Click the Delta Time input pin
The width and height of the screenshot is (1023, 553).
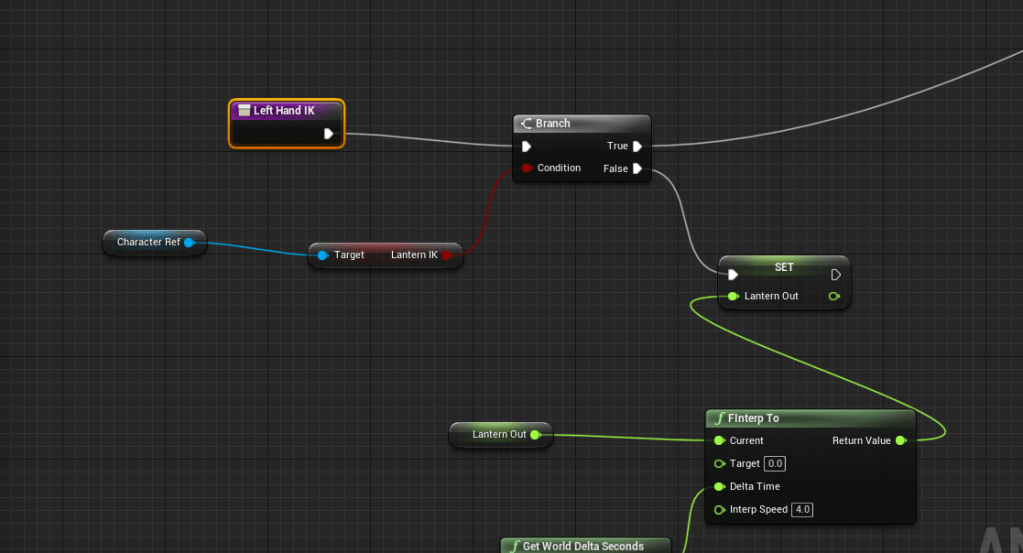719,487
